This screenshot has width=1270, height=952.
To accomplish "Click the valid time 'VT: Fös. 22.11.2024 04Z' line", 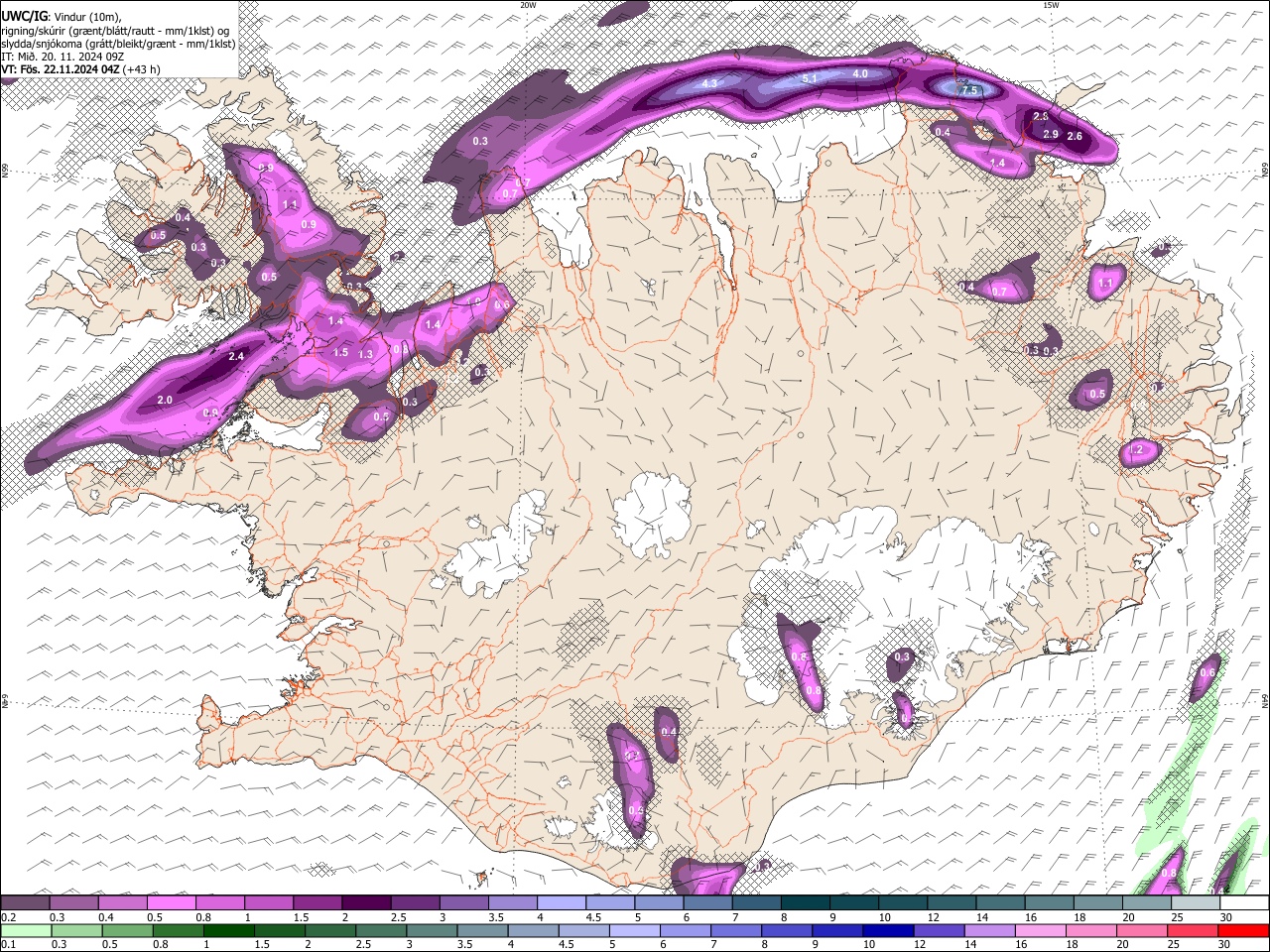I will (x=80, y=69).
